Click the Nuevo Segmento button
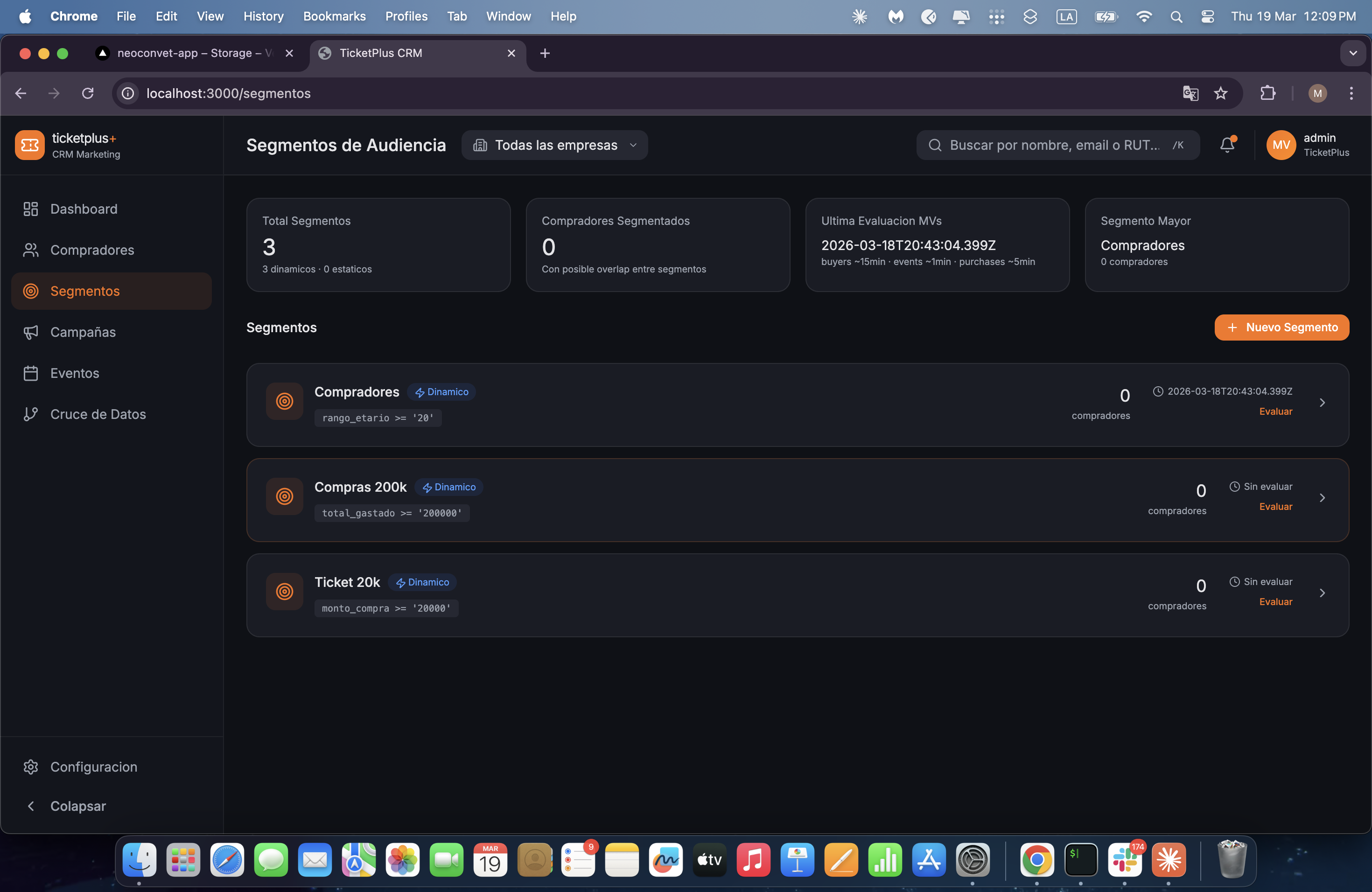1372x892 pixels. click(x=1281, y=328)
